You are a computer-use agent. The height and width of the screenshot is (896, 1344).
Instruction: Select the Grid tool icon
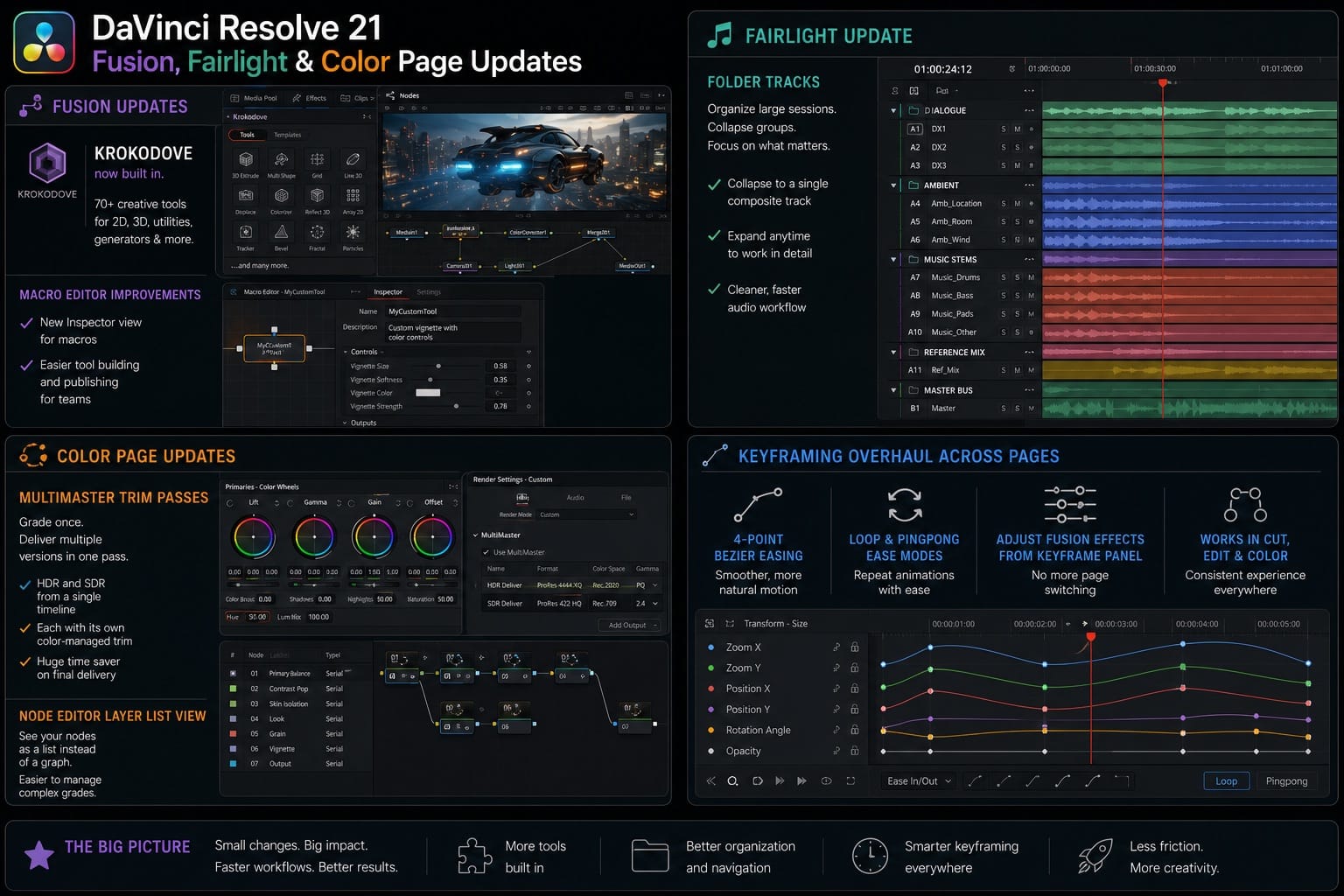(317, 159)
